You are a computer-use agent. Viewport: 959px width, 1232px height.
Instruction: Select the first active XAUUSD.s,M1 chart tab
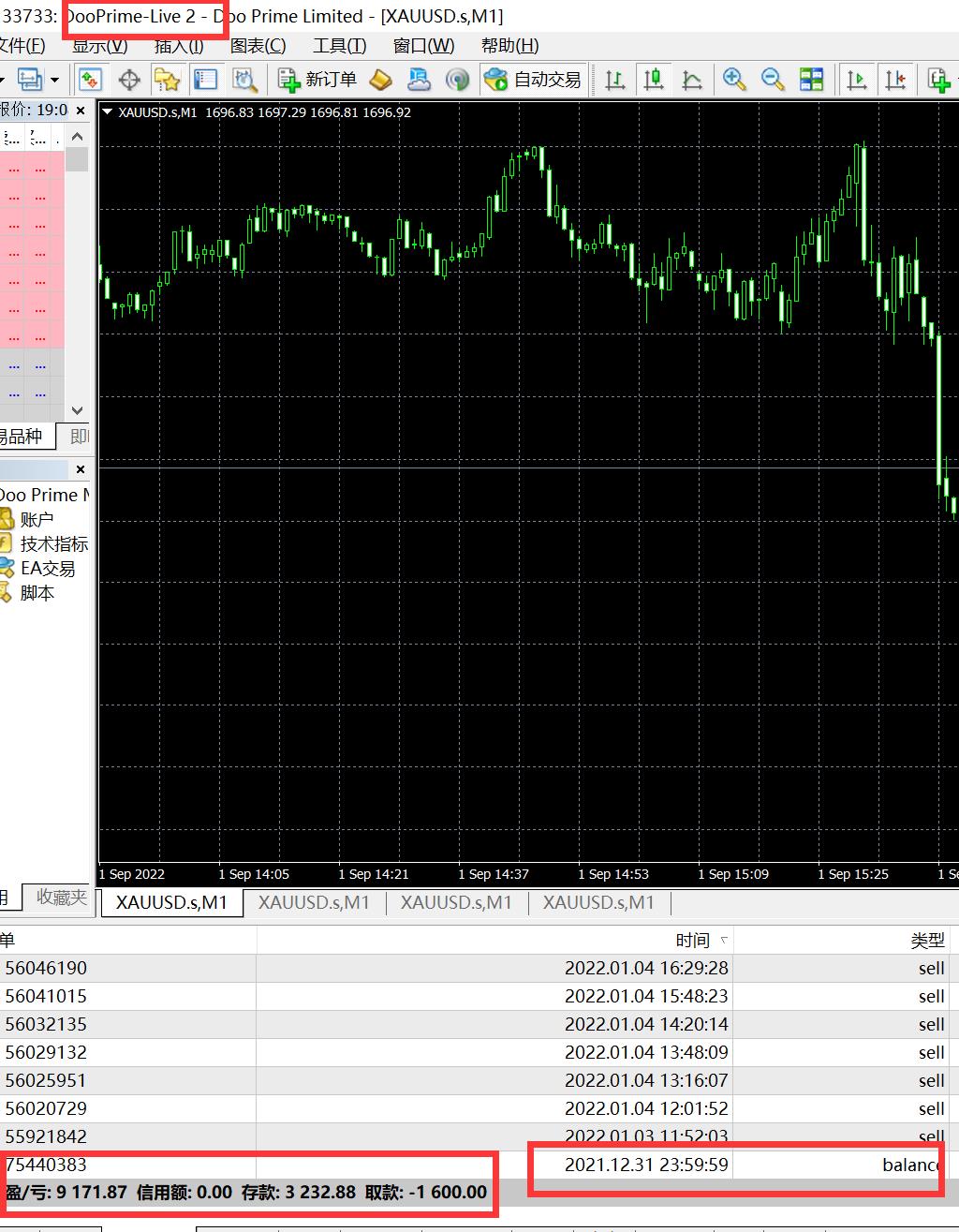click(171, 902)
